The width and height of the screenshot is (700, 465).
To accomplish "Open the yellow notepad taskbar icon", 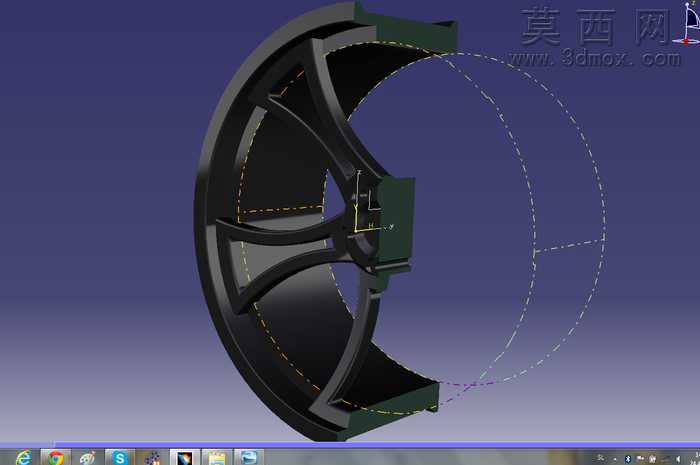I will coord(217,458).
